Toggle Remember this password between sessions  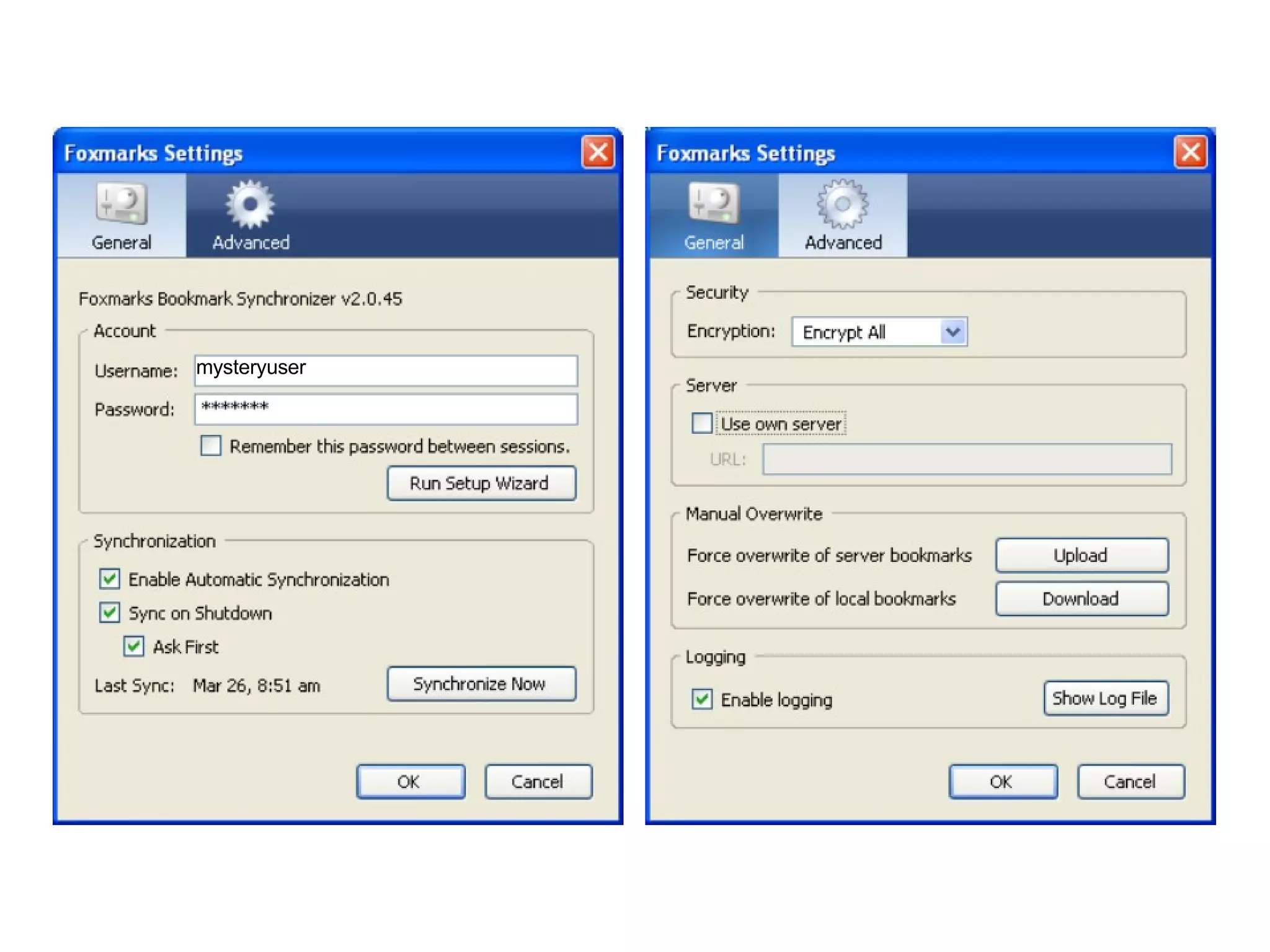coord(211,446)
